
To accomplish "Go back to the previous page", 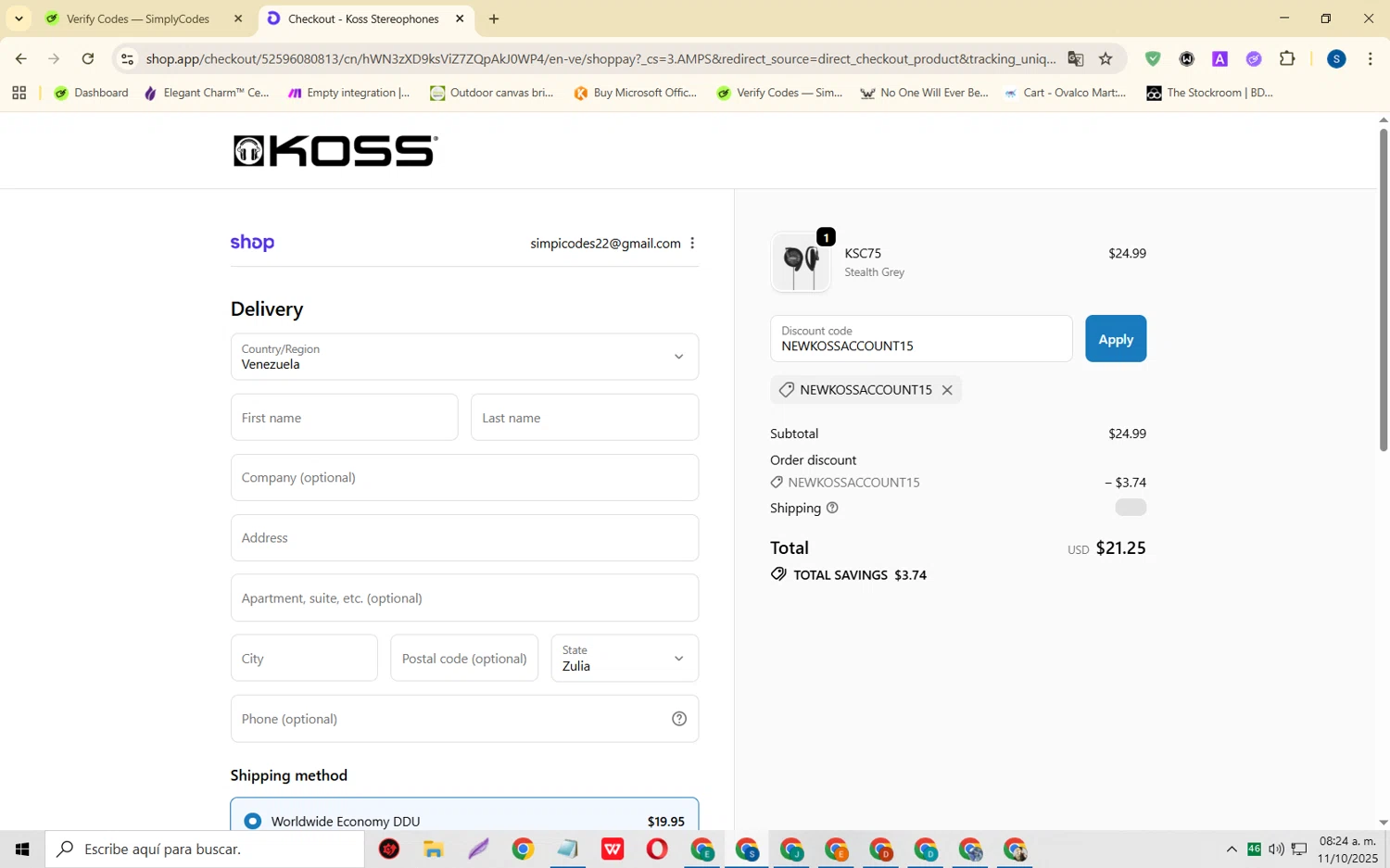I will [20, 59].
